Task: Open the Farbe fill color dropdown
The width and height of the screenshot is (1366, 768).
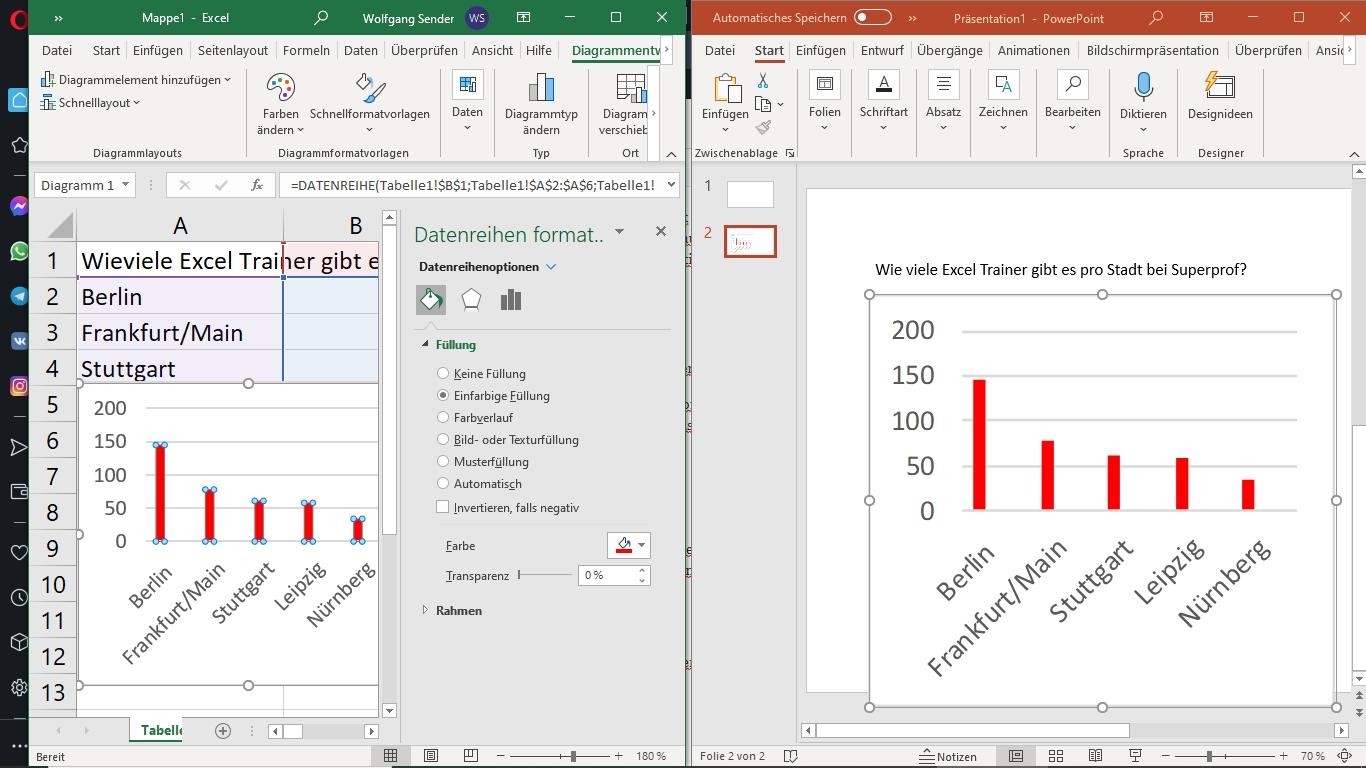Action: [x=642, y=545]
